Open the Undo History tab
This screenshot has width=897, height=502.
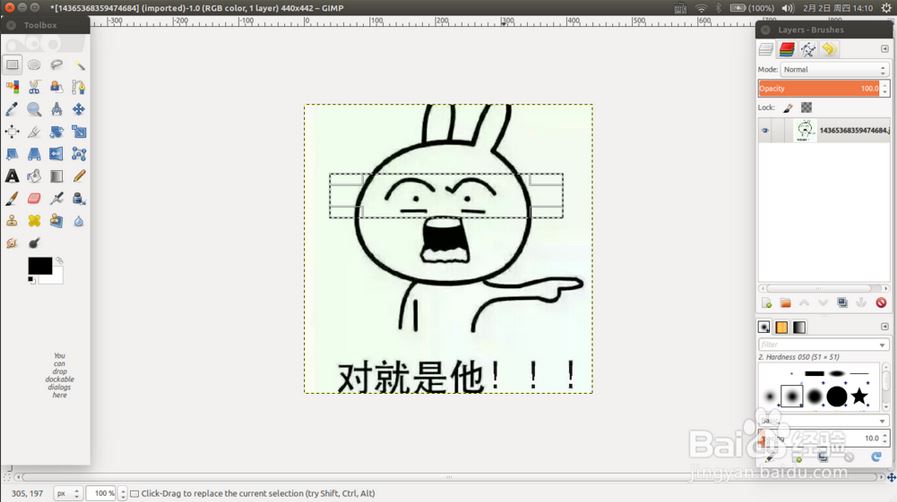[x=828, y=50]
